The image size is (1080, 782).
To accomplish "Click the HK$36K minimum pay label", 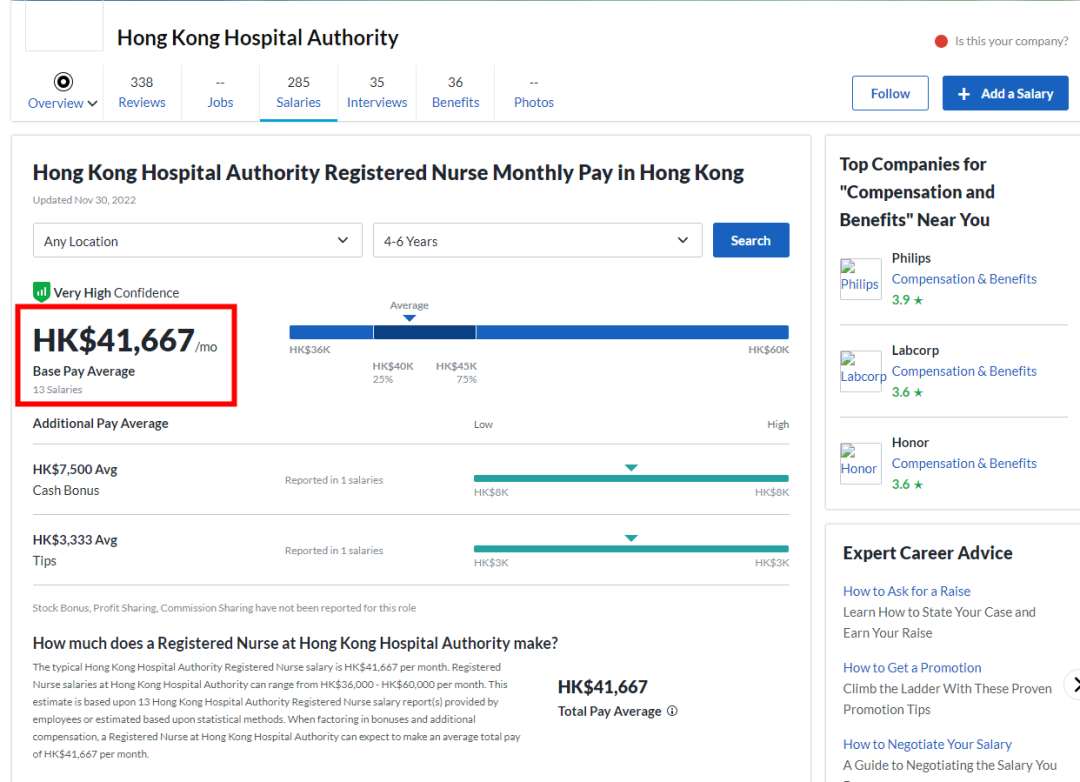I will [310, 350].
